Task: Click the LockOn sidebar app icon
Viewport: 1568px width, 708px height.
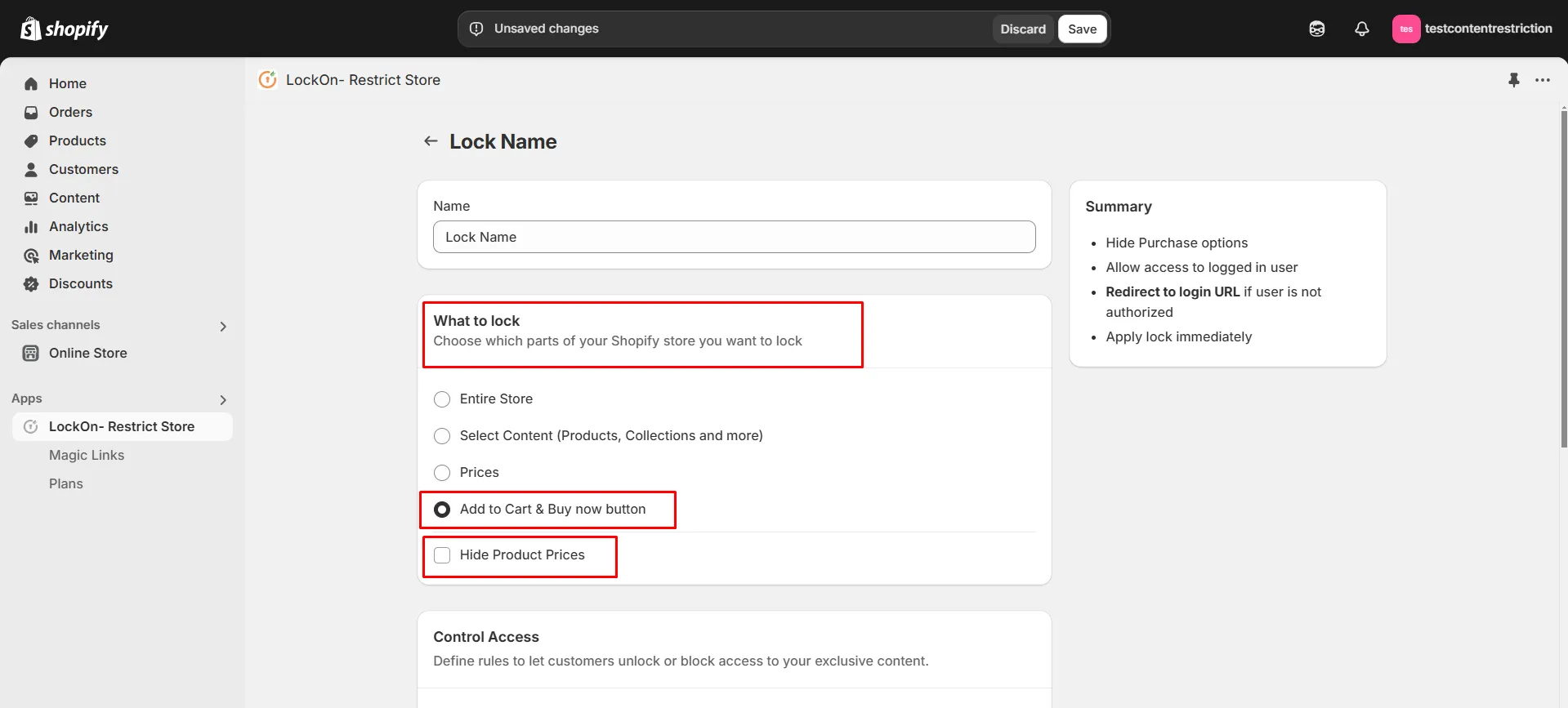Action: click(31, 426)
